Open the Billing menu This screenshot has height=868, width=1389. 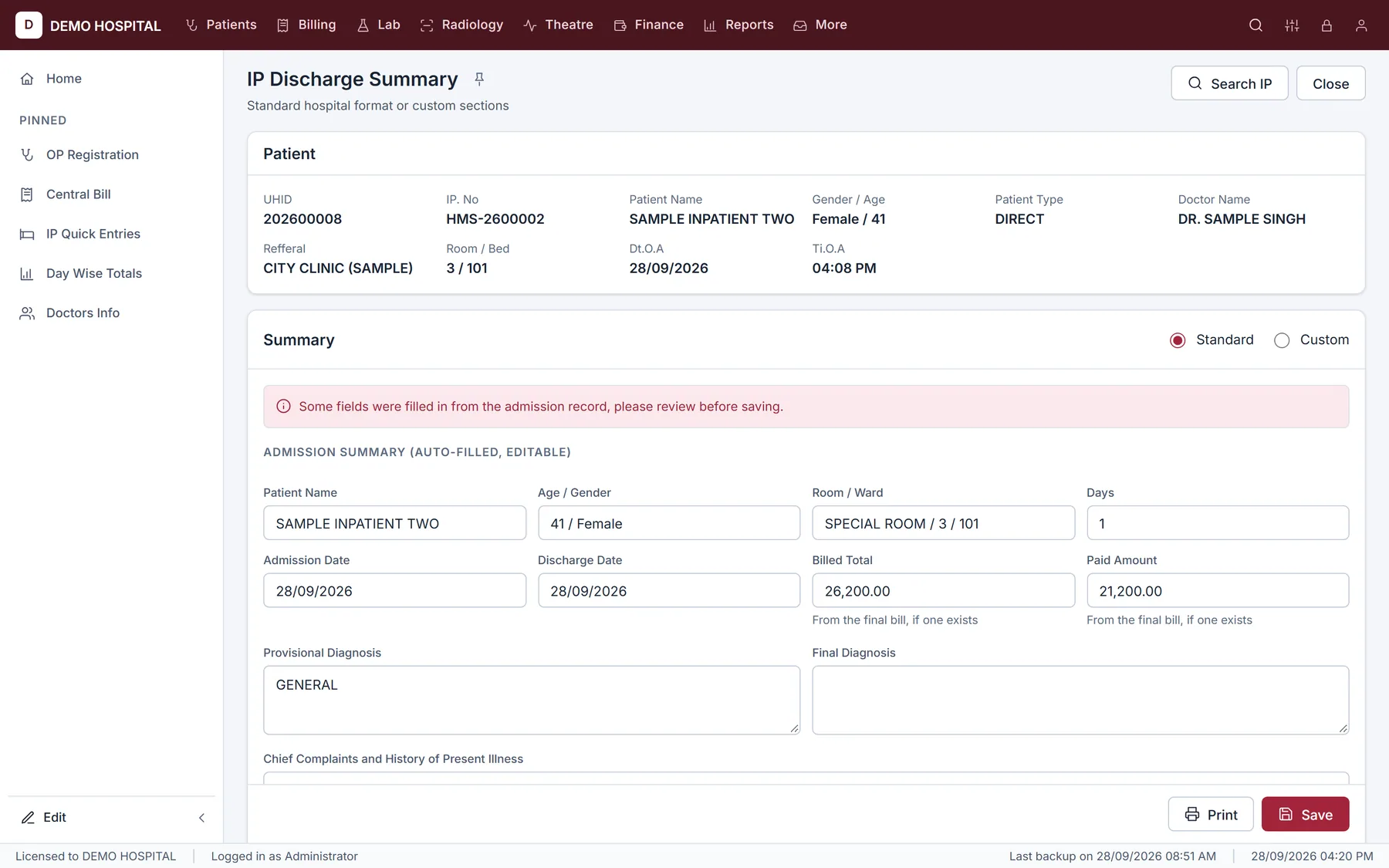click(306, 25)
